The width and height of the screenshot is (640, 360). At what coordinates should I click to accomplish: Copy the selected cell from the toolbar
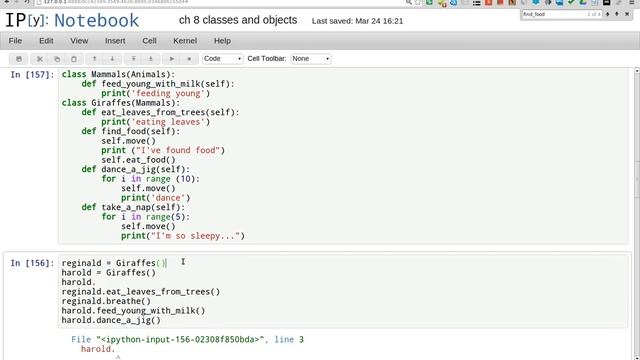point(57,59)
